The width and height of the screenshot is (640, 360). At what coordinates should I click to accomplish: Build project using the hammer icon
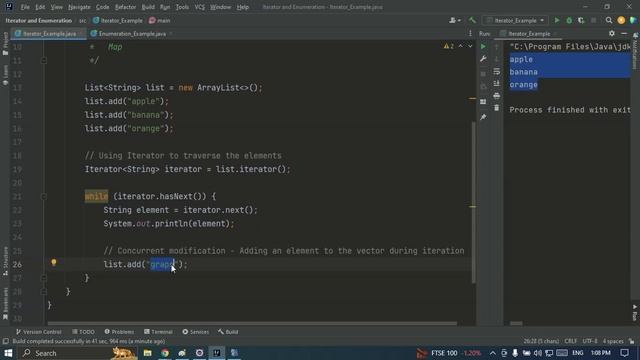point(472,20)
